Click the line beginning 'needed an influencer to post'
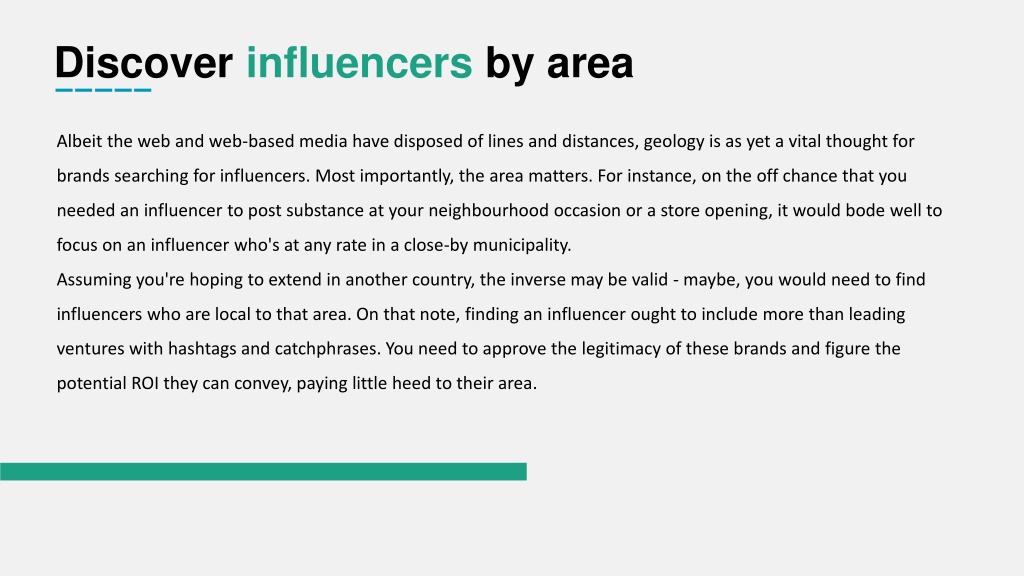This screenshot has width=1024, height=576. tap(499, 210)
